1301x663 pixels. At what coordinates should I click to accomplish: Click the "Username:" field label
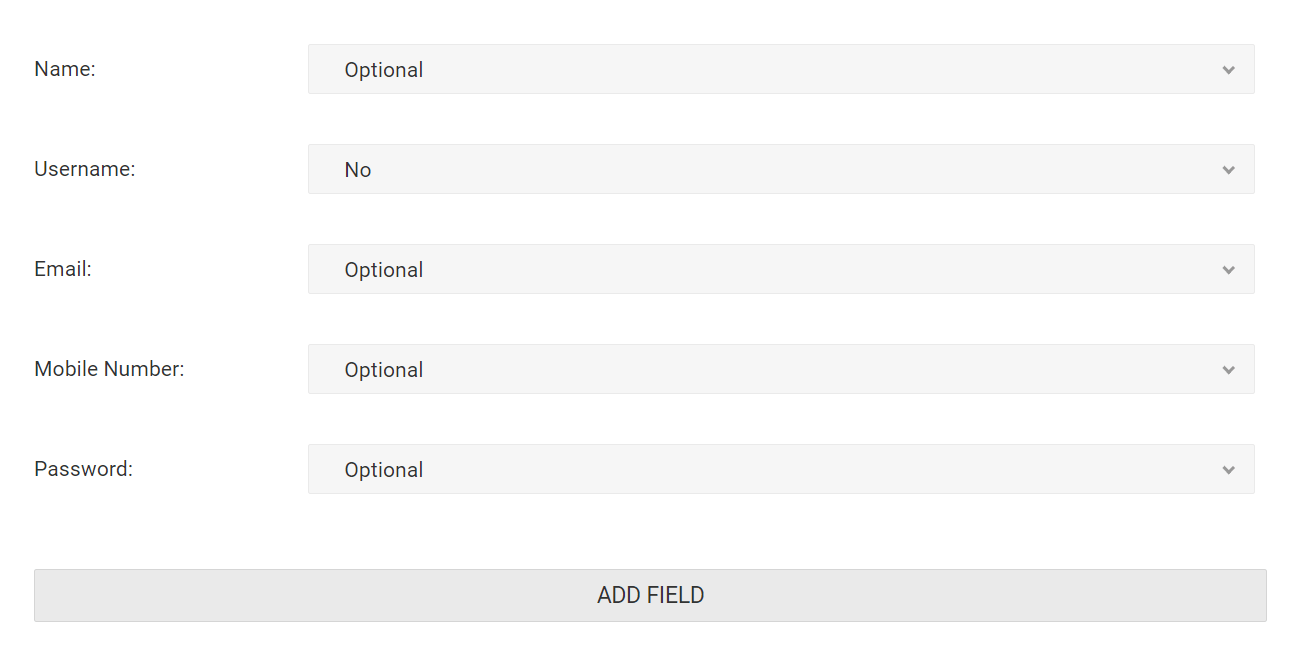[x=85, y=169]
